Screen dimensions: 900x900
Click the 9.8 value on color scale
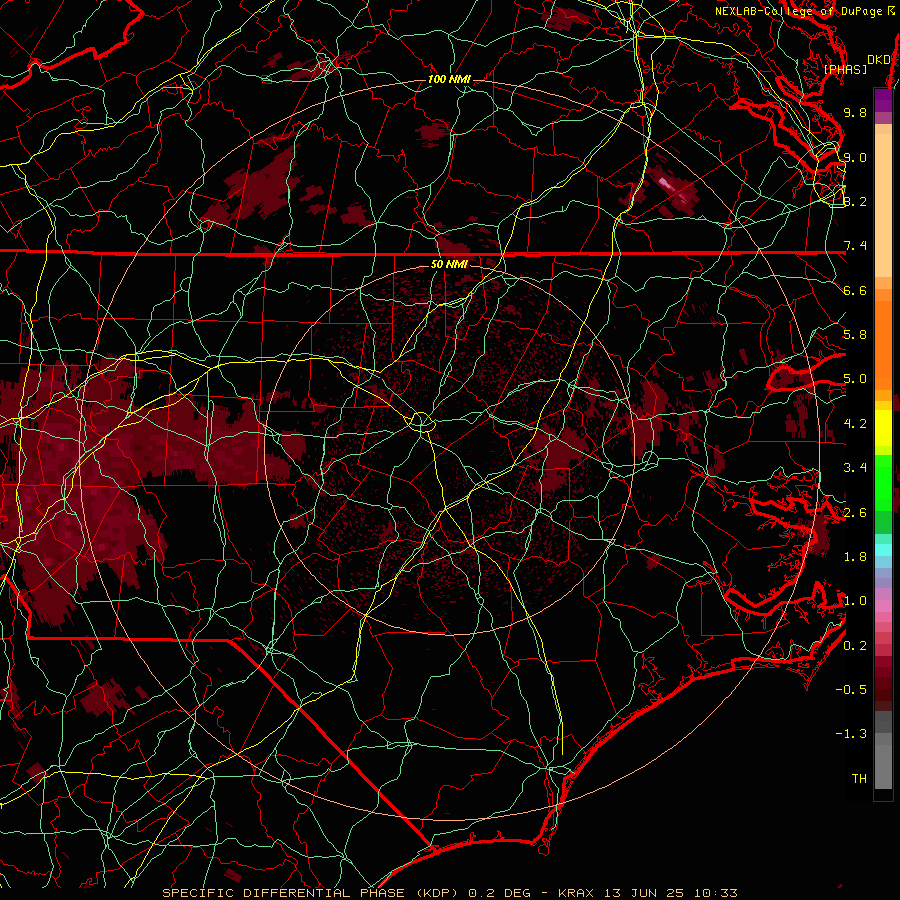pyautogui.click(x=855, y=112)
